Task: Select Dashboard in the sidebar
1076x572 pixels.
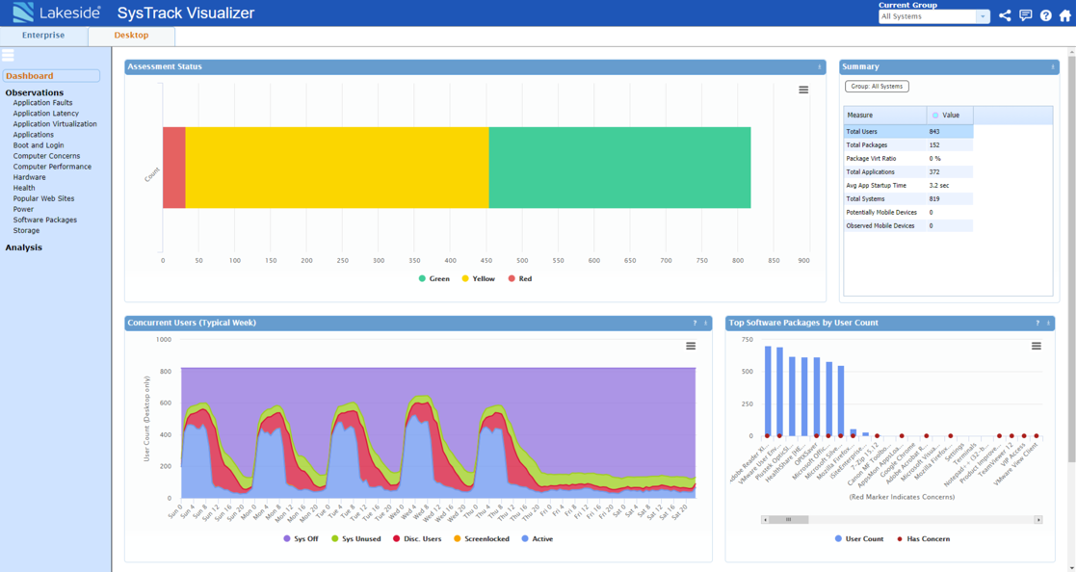Action: pyautogui.click(x=51, y=76)
